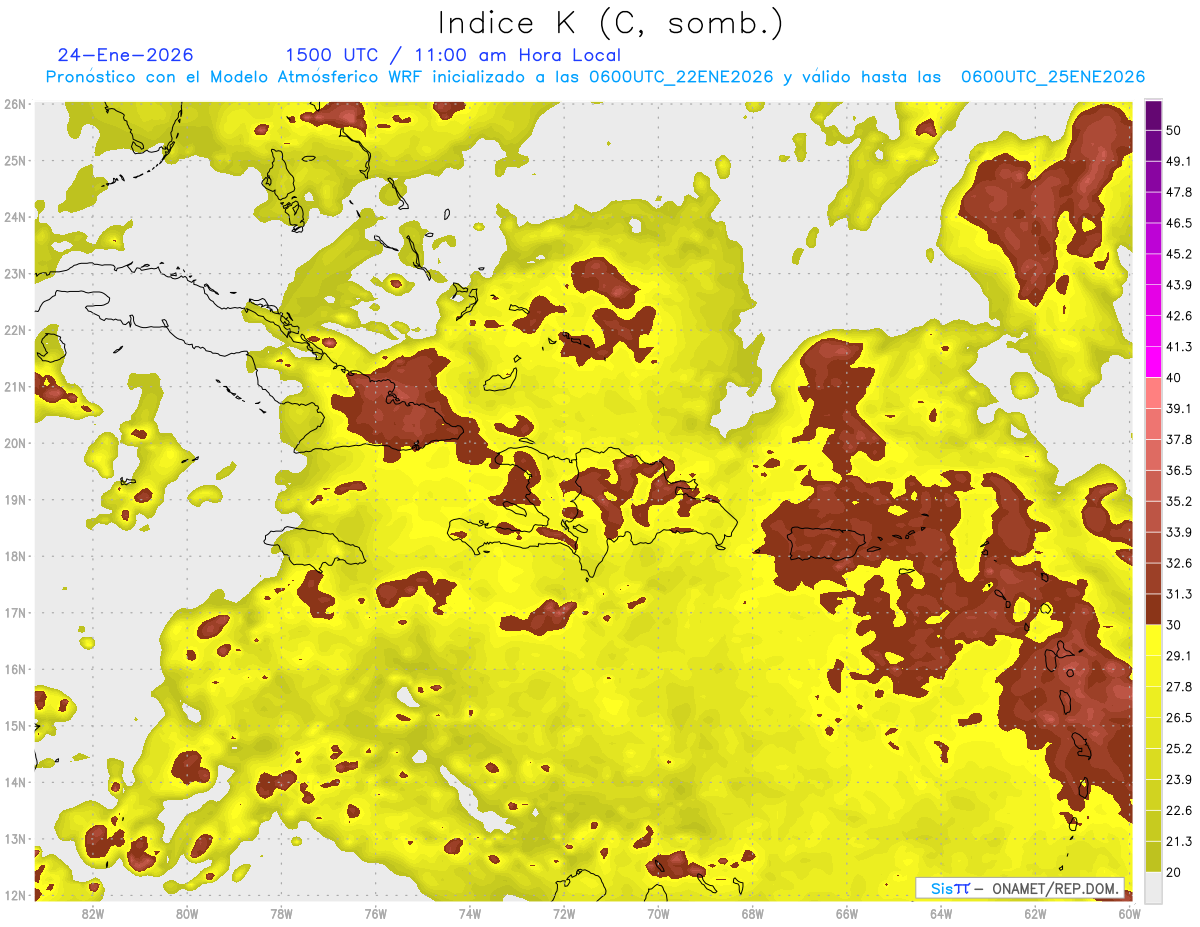Click the "50" color scale label

pos(1175,130)
